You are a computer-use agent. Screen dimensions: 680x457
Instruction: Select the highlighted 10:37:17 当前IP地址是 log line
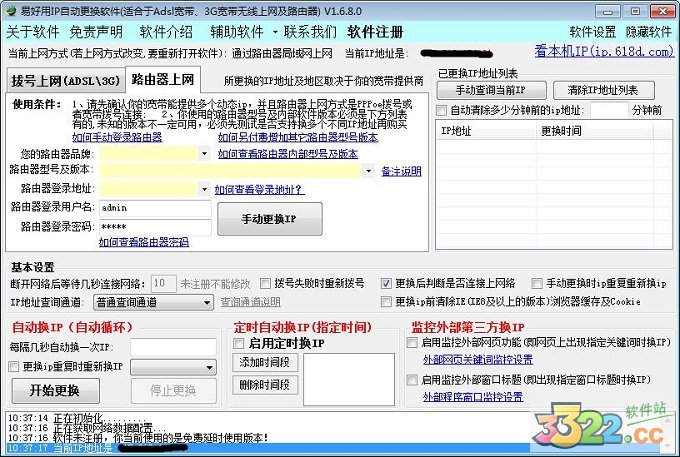tap(269, 447)
